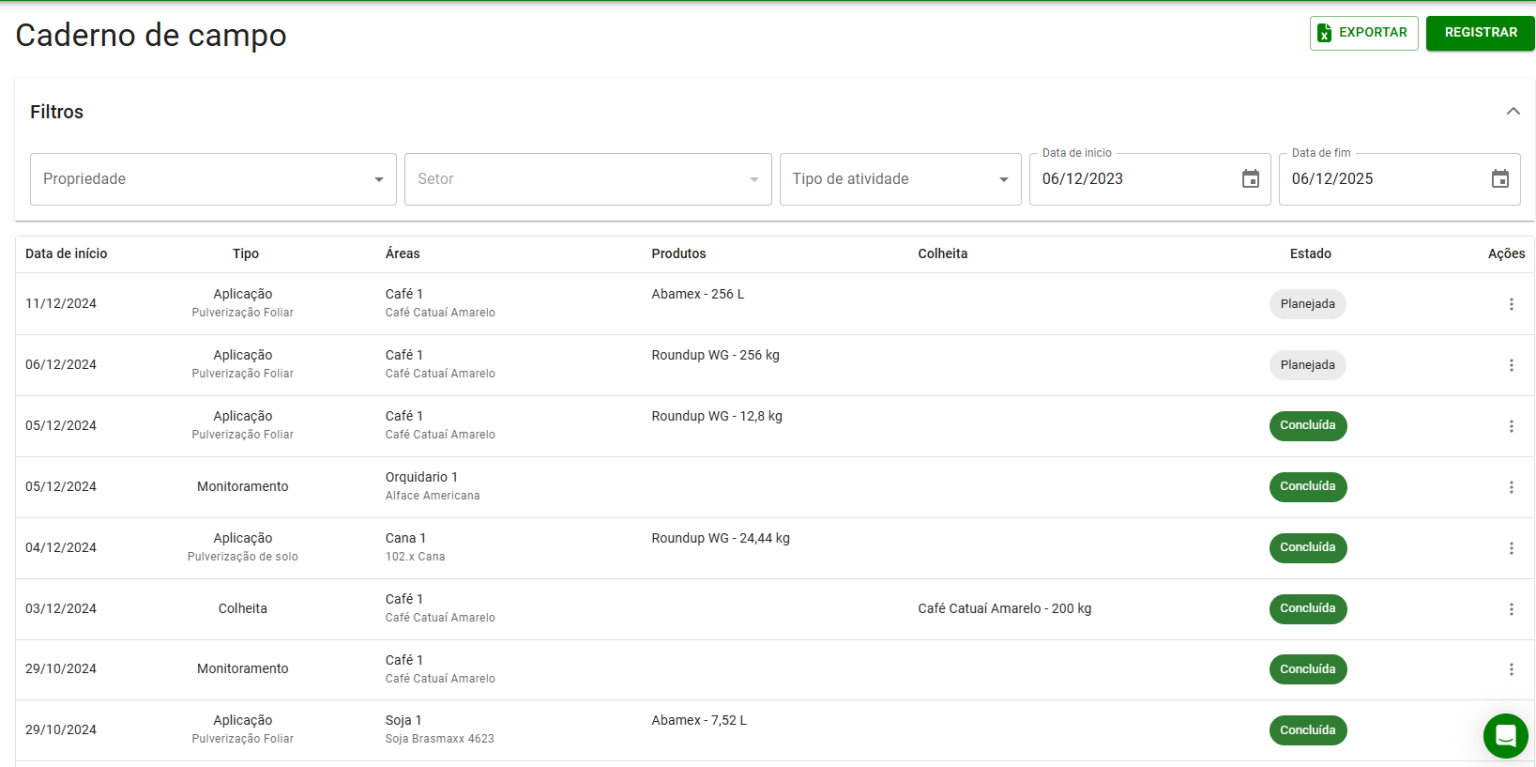The height and width of the screenshot is (767, 1536).
Task: Click the crop label 102.x Cana
Action: [415, 557]
